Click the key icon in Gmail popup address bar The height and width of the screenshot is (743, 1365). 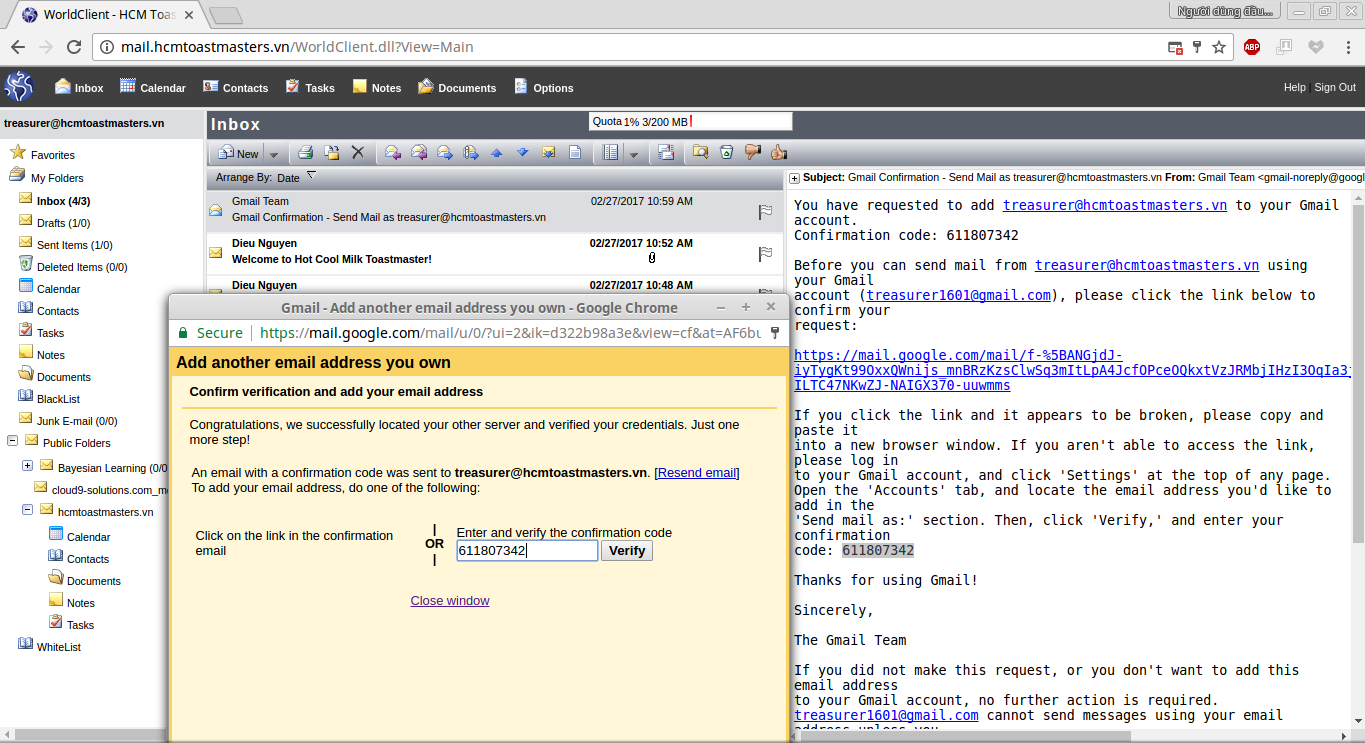[x=774, y=333]
